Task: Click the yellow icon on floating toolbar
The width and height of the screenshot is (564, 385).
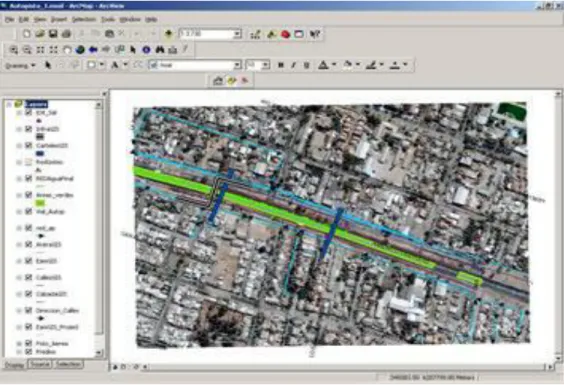Action: pos(231,81)
